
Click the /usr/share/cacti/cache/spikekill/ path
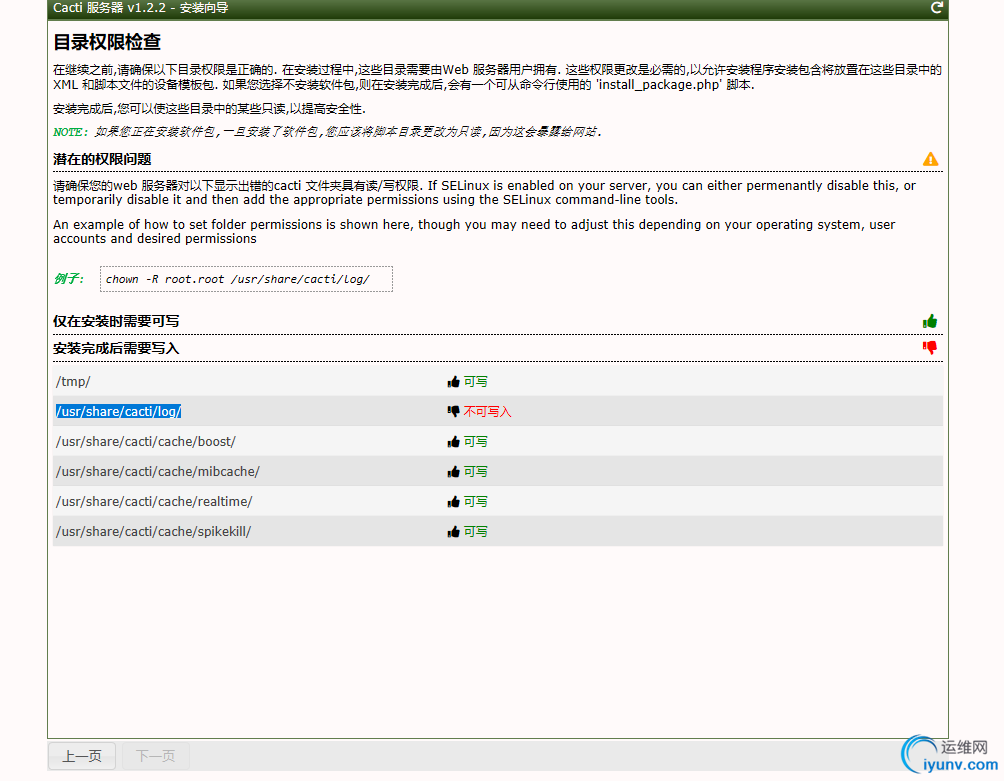[x=154, y=532]
